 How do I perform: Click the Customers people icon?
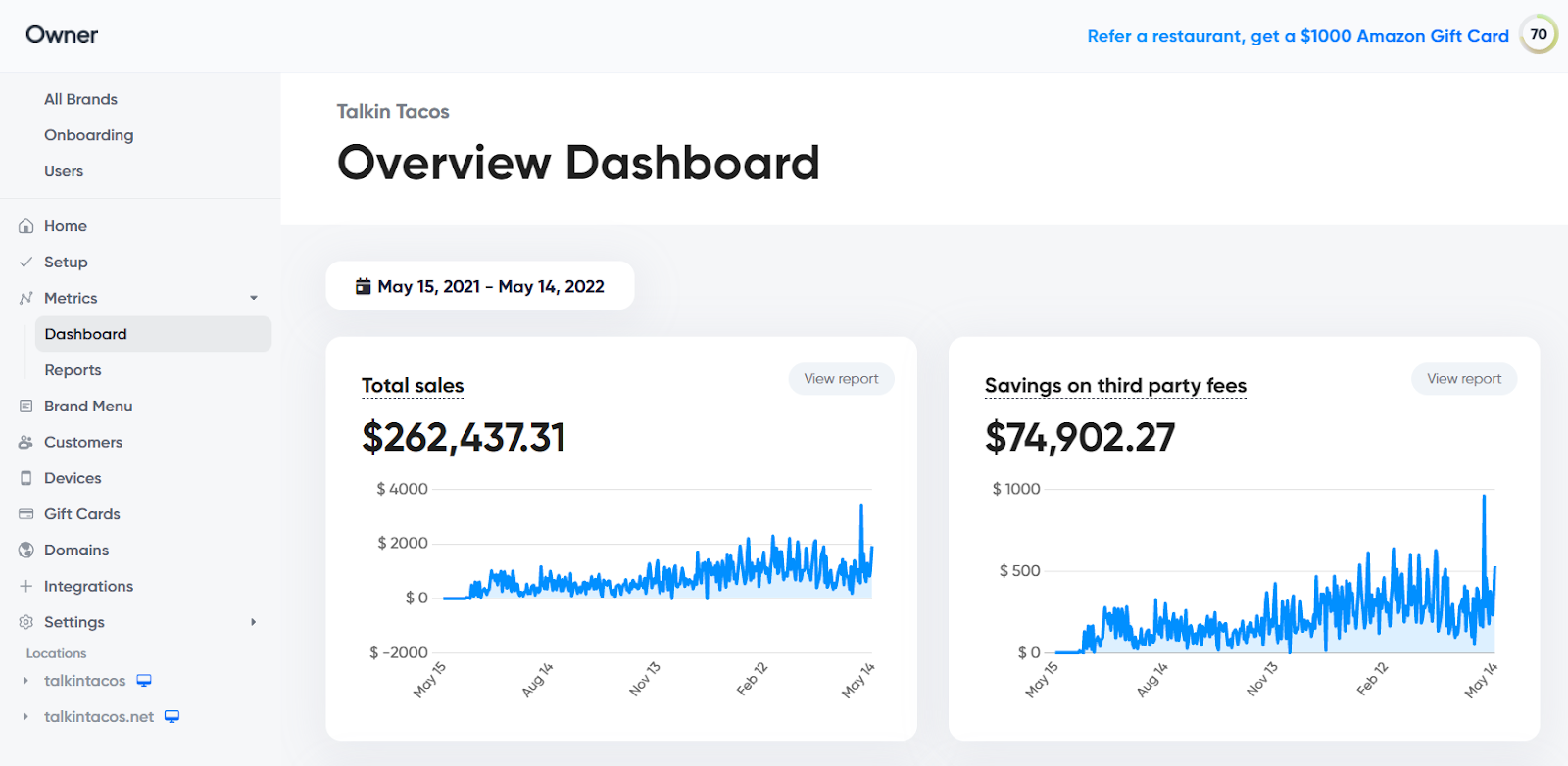[26, 442]
